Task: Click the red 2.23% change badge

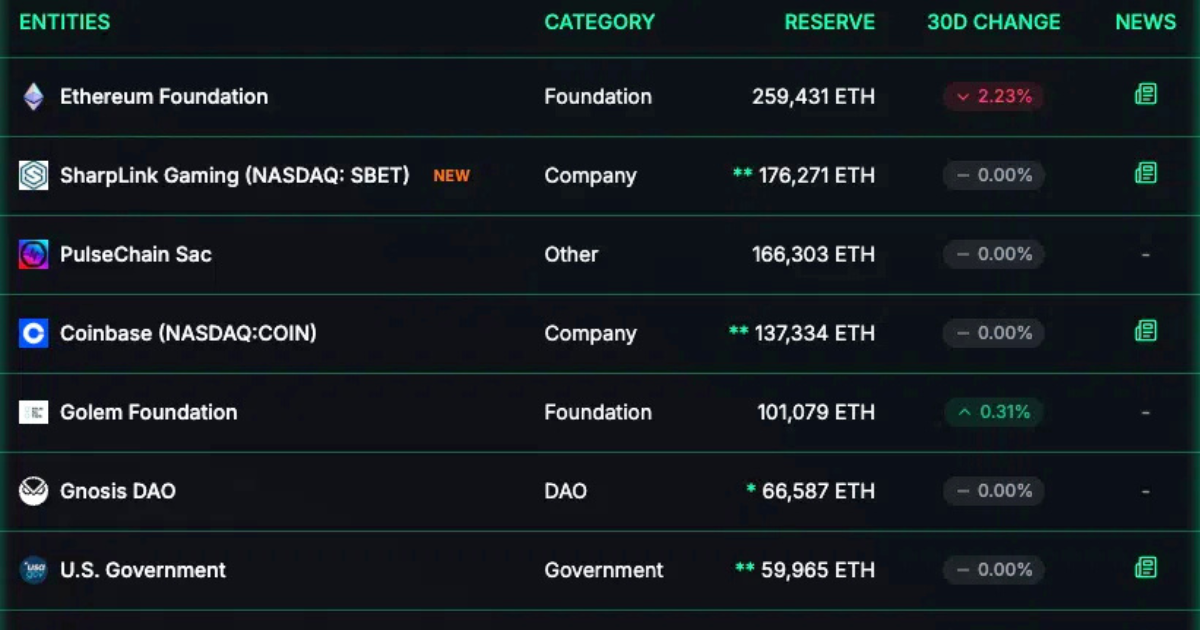Action: point(993,96)
